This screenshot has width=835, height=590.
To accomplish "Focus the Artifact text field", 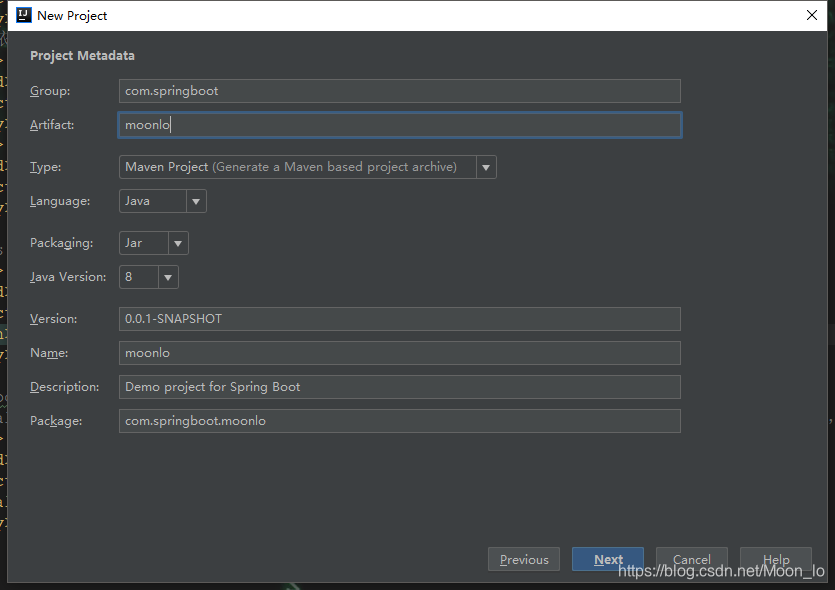I will click(x=400, y=125).
